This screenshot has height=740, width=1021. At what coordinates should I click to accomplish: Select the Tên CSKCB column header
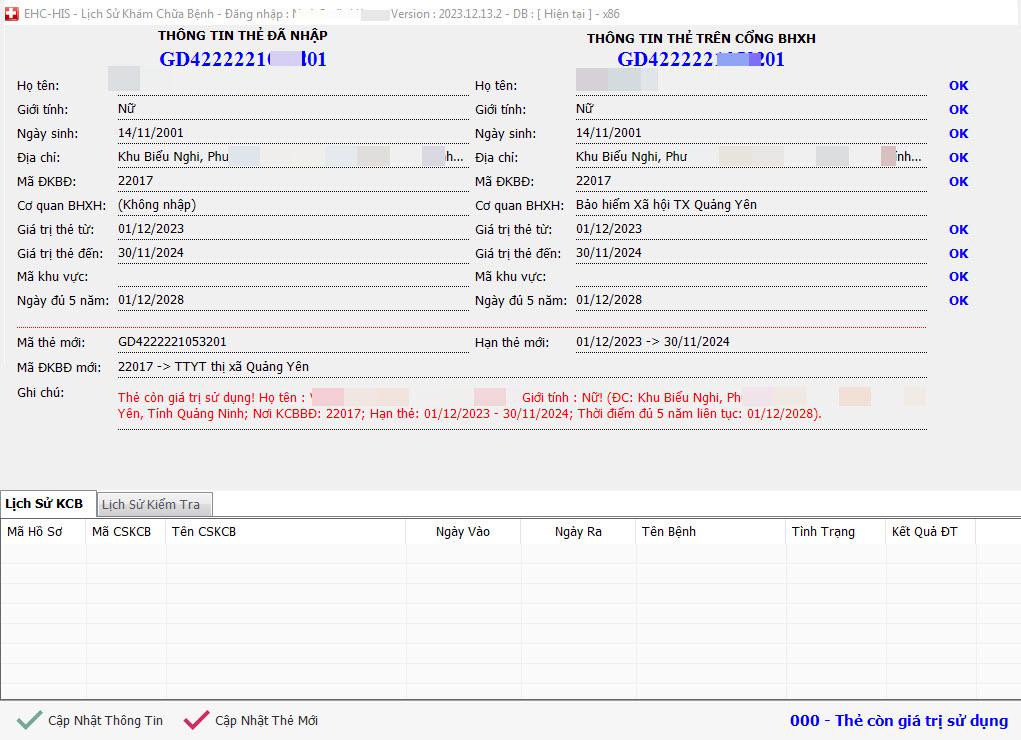tap(204, 532)
